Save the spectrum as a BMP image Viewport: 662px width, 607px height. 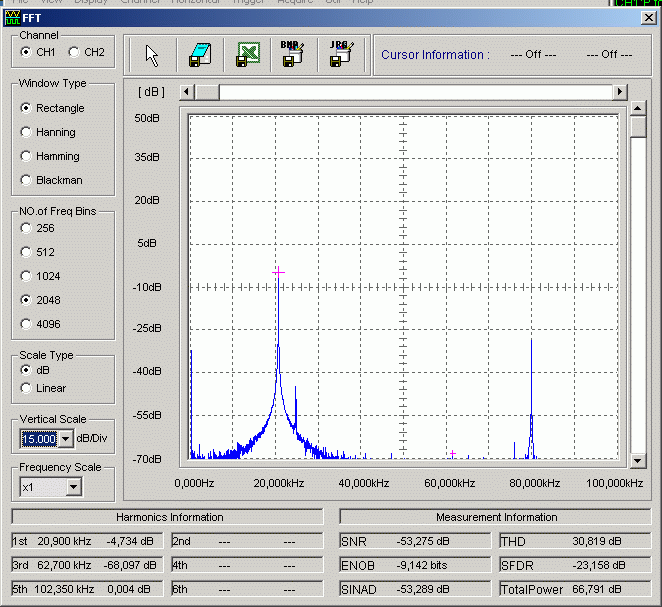click(292, 55)
